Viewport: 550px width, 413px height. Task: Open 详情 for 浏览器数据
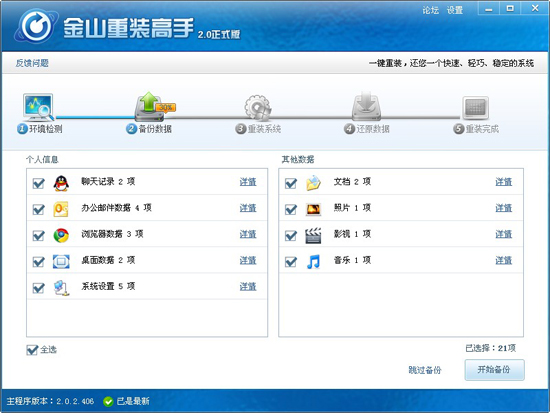point(248,234)
